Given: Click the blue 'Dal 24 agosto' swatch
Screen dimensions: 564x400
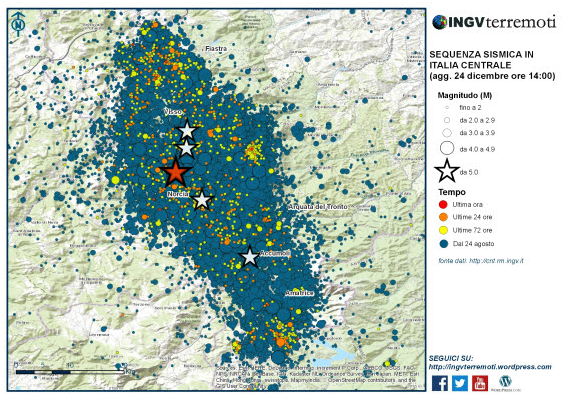Looking at the screenshot, I should click(444, 244).
